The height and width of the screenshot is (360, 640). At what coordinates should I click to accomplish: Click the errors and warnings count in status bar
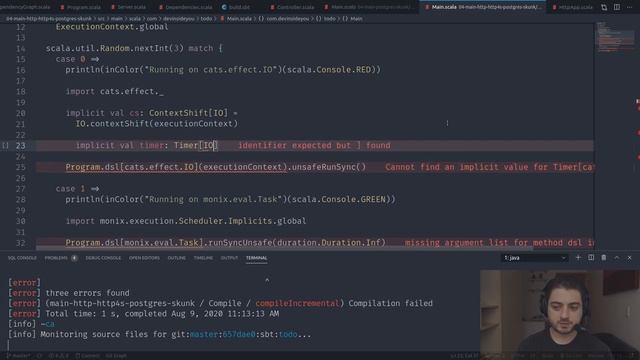(x=59, y=356)
